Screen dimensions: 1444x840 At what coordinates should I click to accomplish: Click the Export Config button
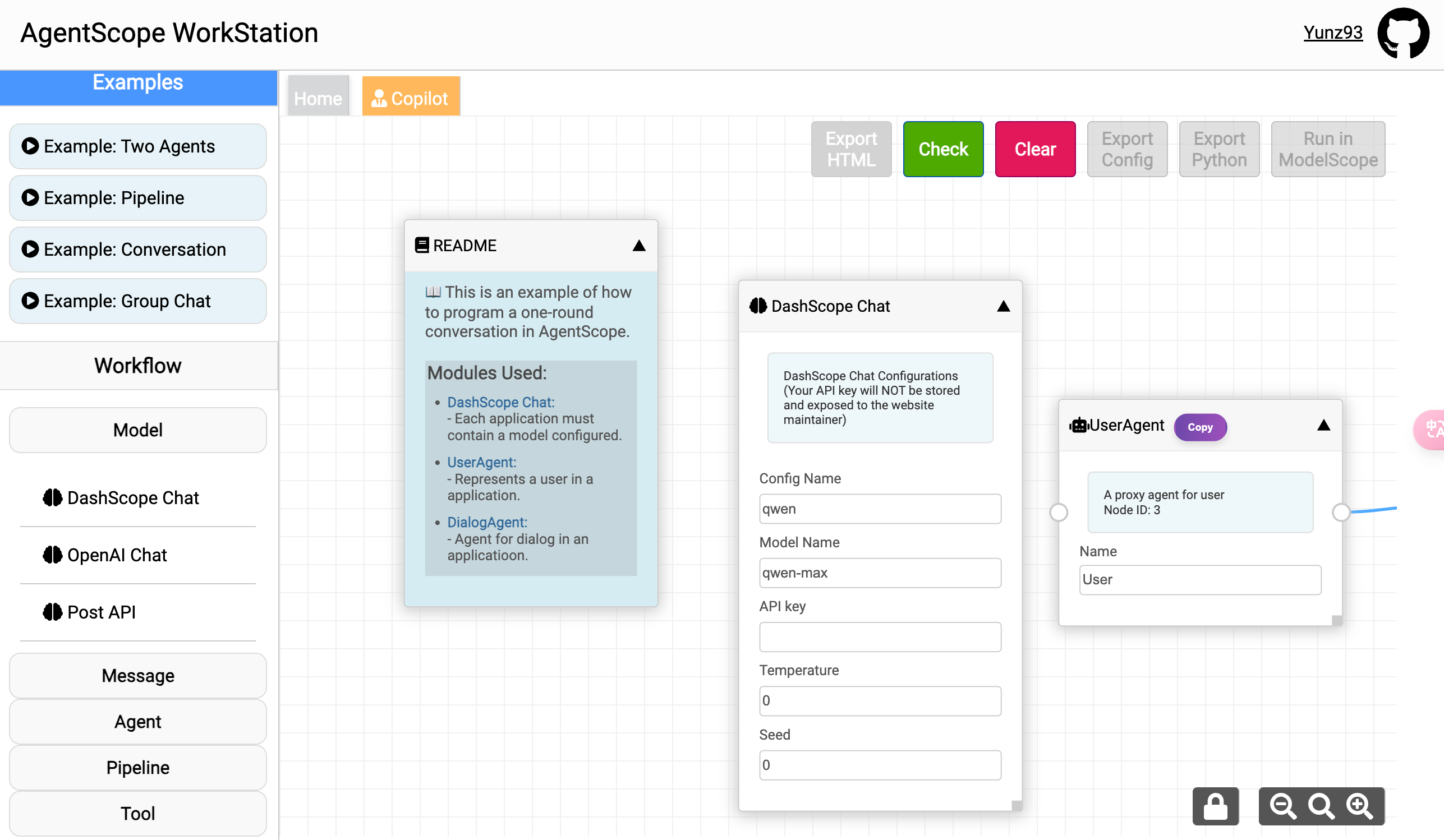click(x=1127, y=149)
